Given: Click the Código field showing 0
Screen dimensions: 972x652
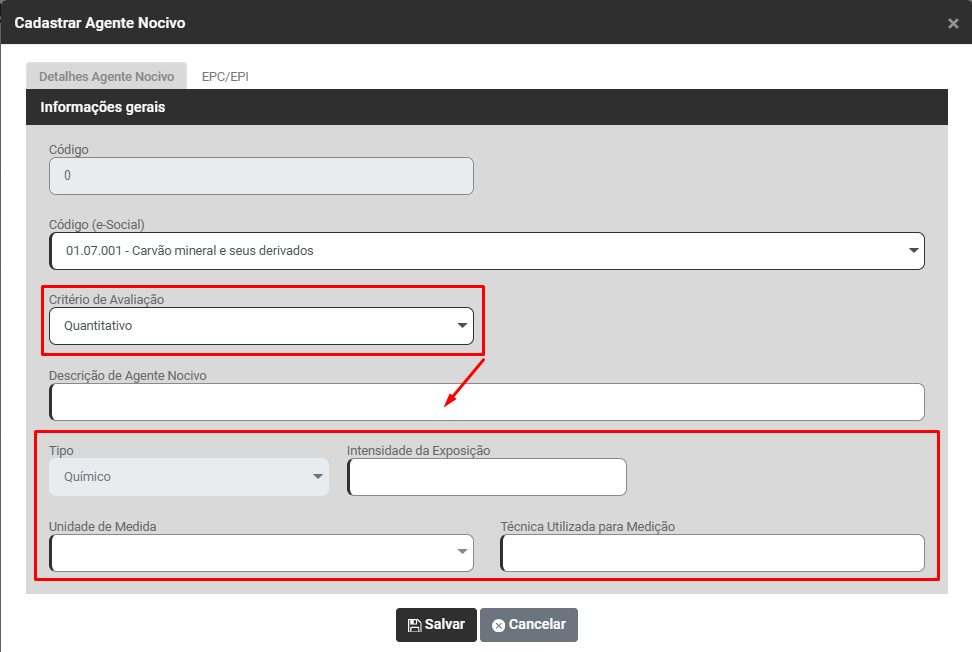Looking at the screenshot, I should click(261, 176).
